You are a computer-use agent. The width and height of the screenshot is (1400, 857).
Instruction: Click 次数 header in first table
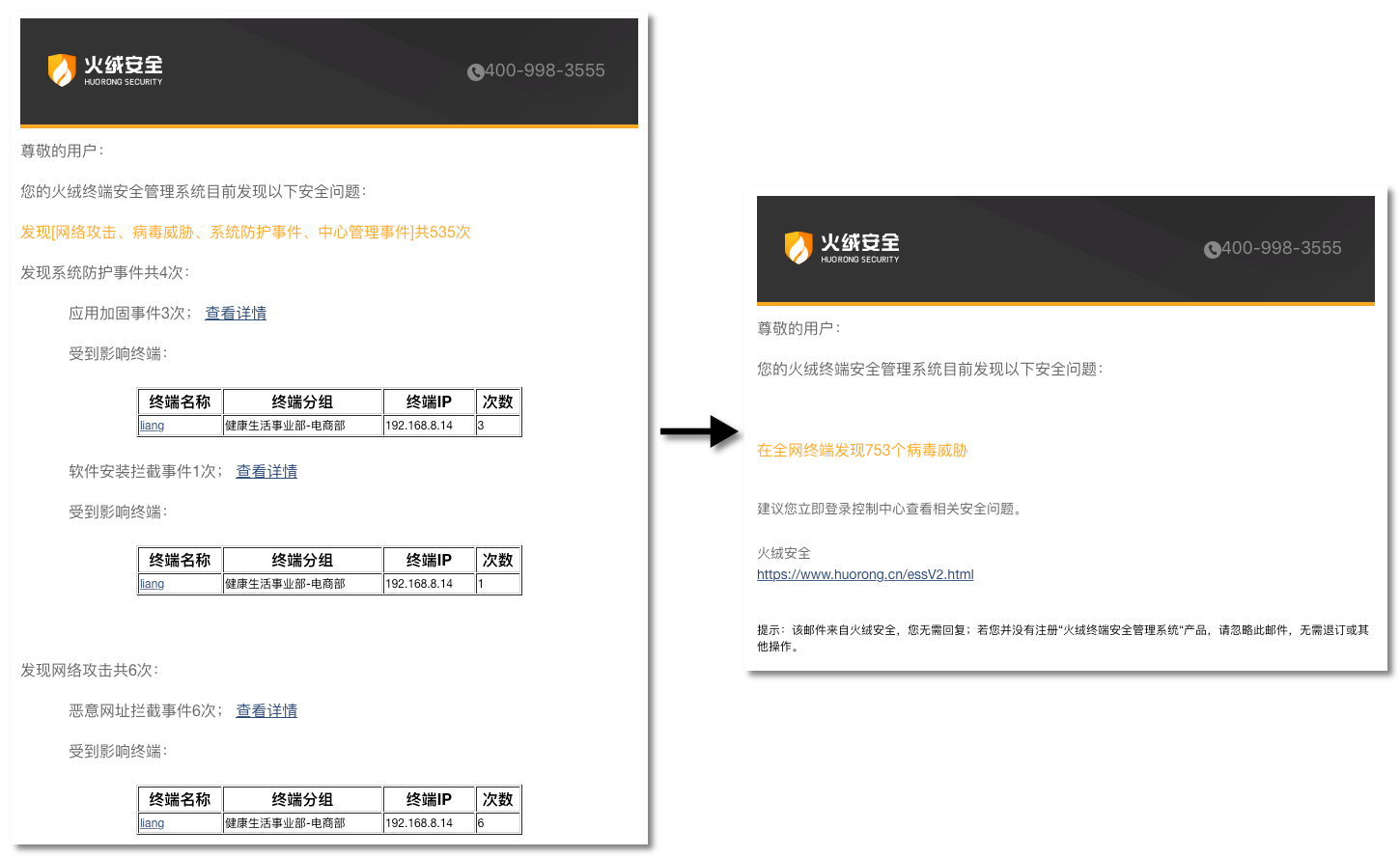pyautogui.click(x=498, y=401)
